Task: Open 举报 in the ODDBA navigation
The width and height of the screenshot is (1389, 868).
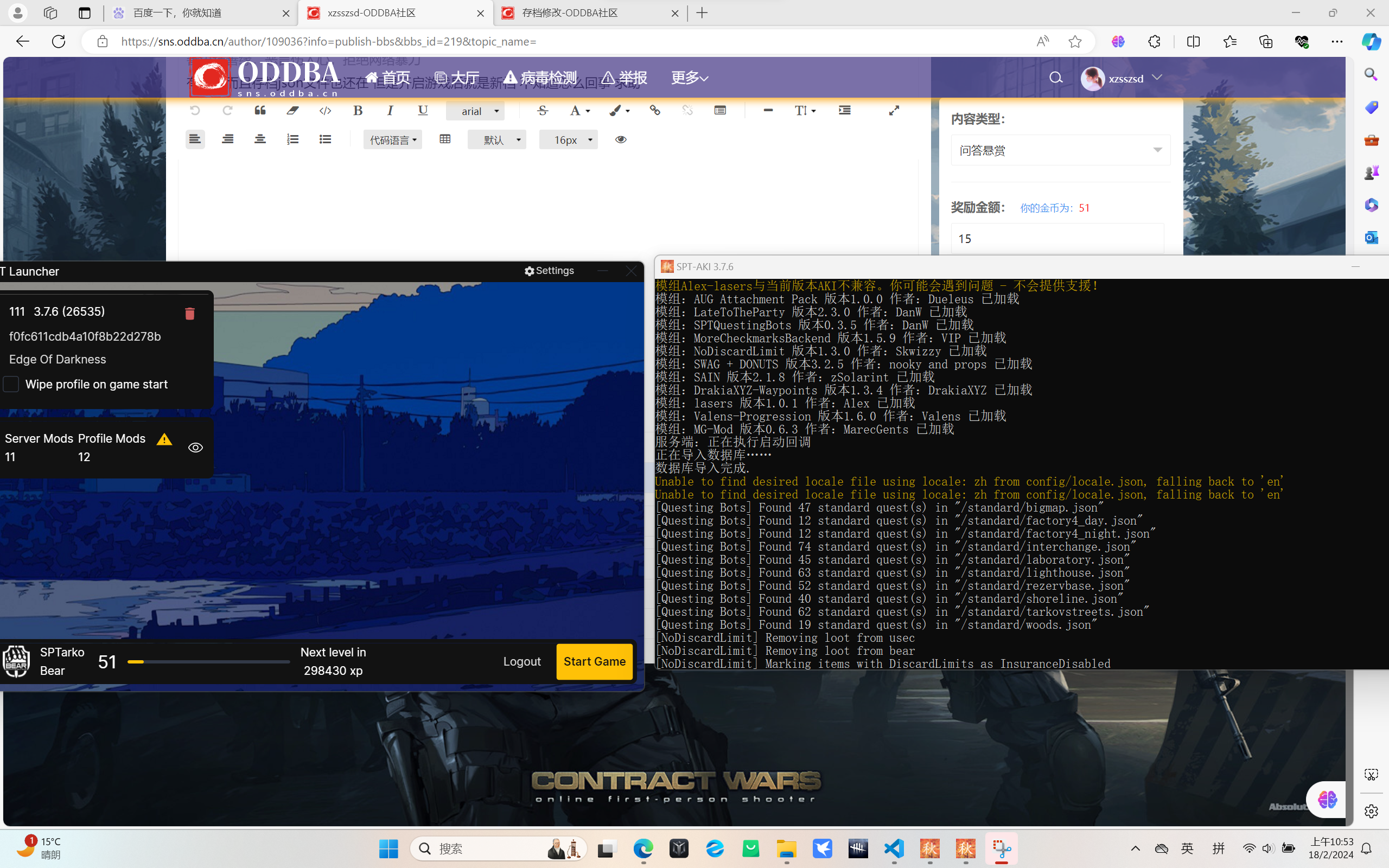Action: click(x=625, y=78)
